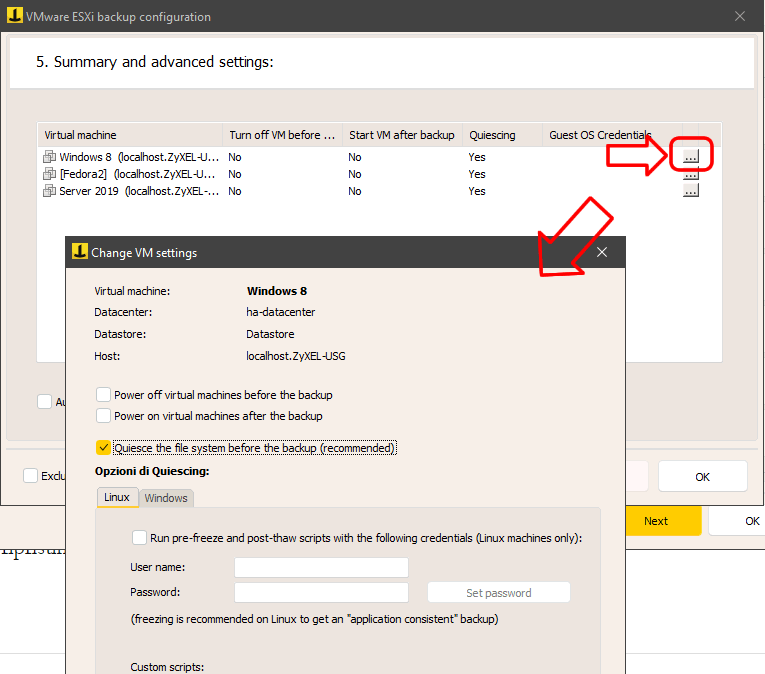Enable Power off virtual machines before the backup
Viewport: 765px width, 674px height.
pyautogui.click(x=103, y=394)
